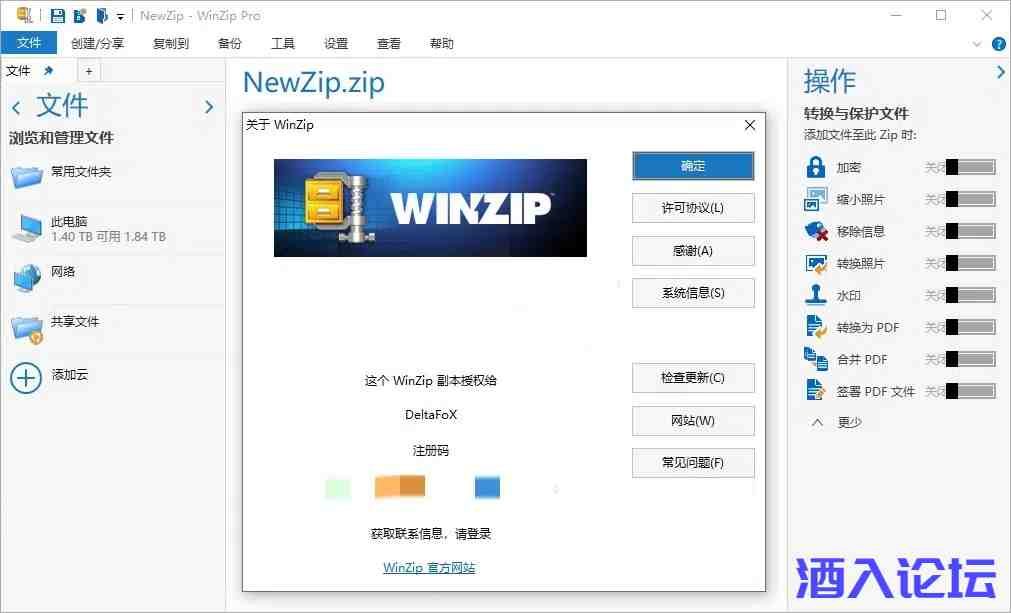Click the pin icon on 文件 pane tab
1011x613 pixels.
(x=48, y=70)
